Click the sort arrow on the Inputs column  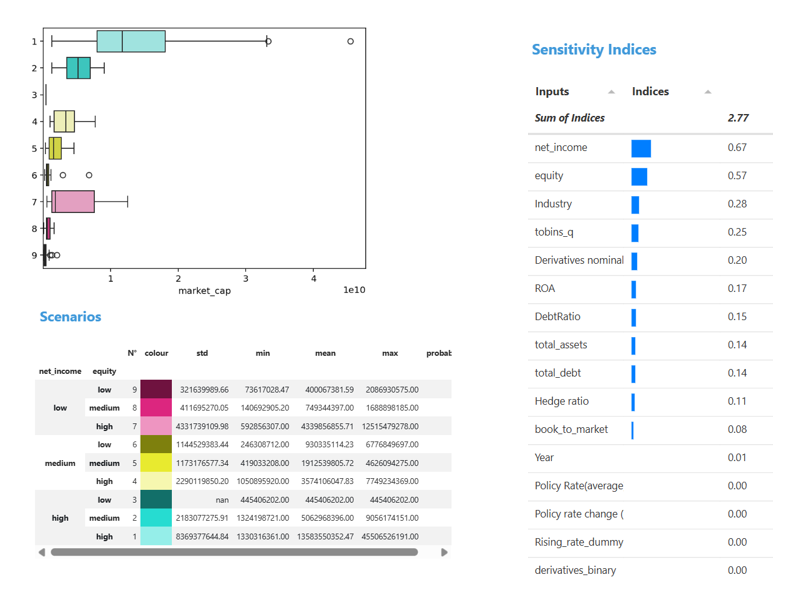pos(611,92)
